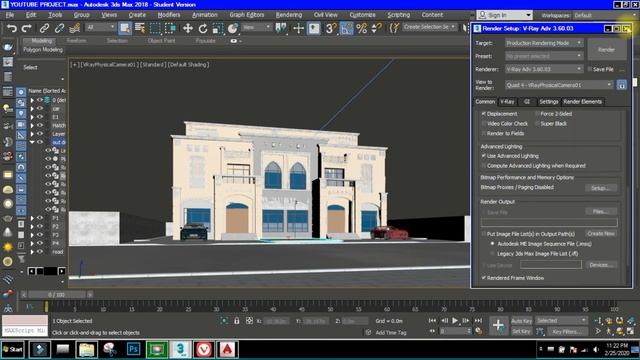Switch to the V-Ray tab
This screenshot has height=360, width=640.
pyautogui.click(x=507, y=102)
